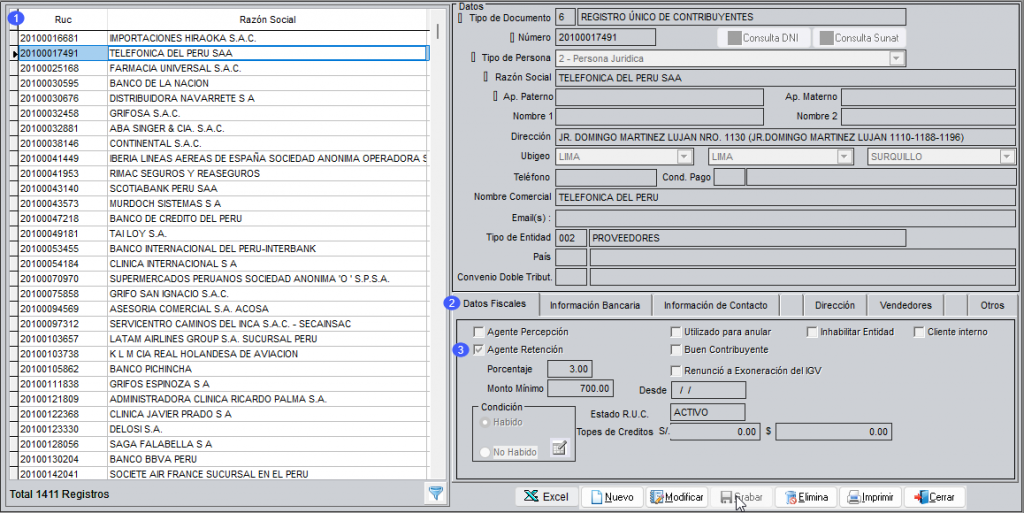
Task: Check the Buen Contribuyente checkbox
Action: pyautogui.click(x=676, y=349)
